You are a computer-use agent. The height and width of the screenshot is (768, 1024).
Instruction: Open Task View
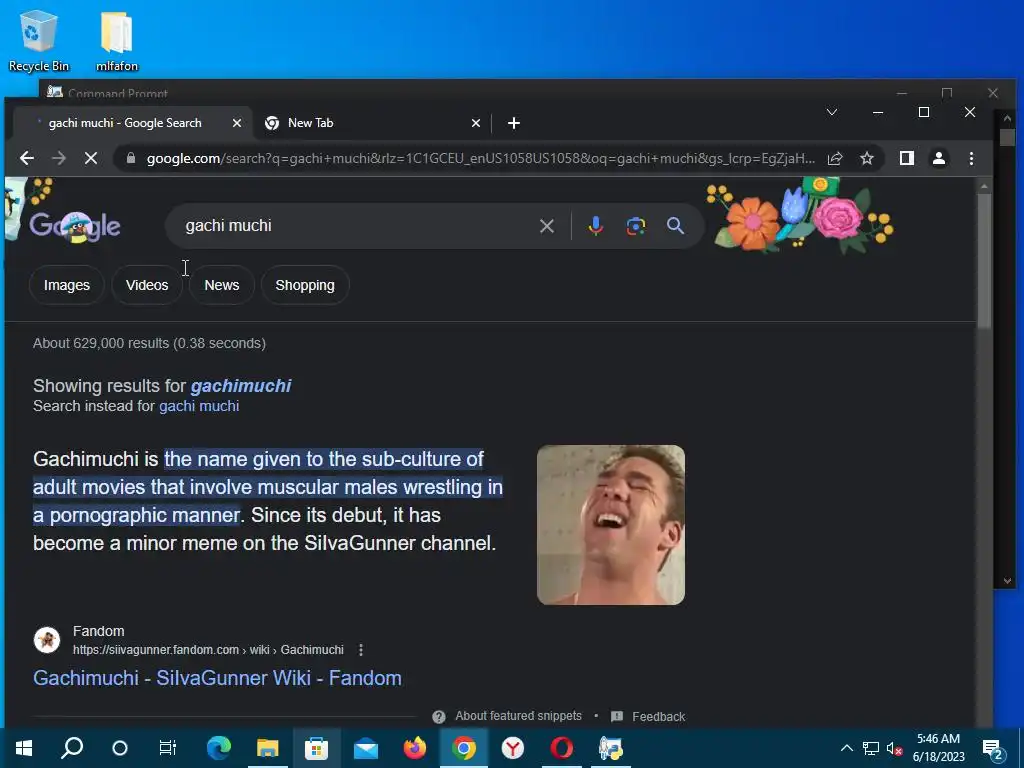click(168, 748)
